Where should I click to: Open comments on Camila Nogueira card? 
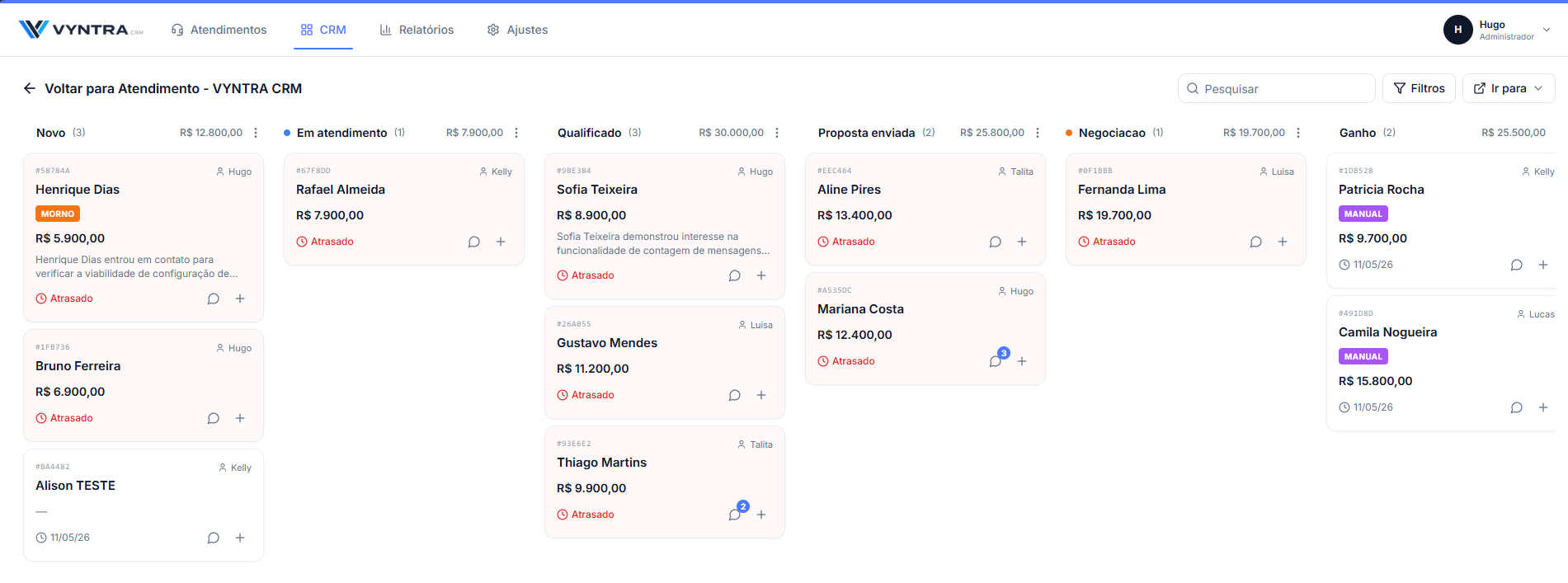[1517, 407]
